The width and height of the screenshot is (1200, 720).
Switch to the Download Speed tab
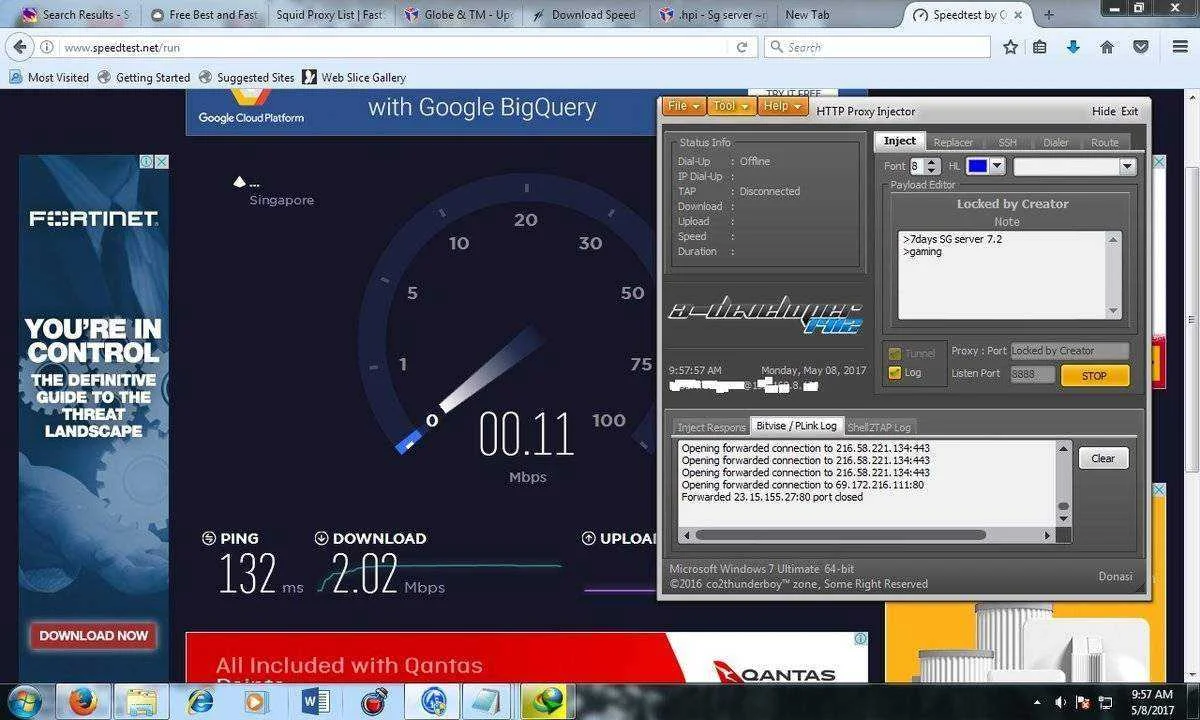pos(585,15)
